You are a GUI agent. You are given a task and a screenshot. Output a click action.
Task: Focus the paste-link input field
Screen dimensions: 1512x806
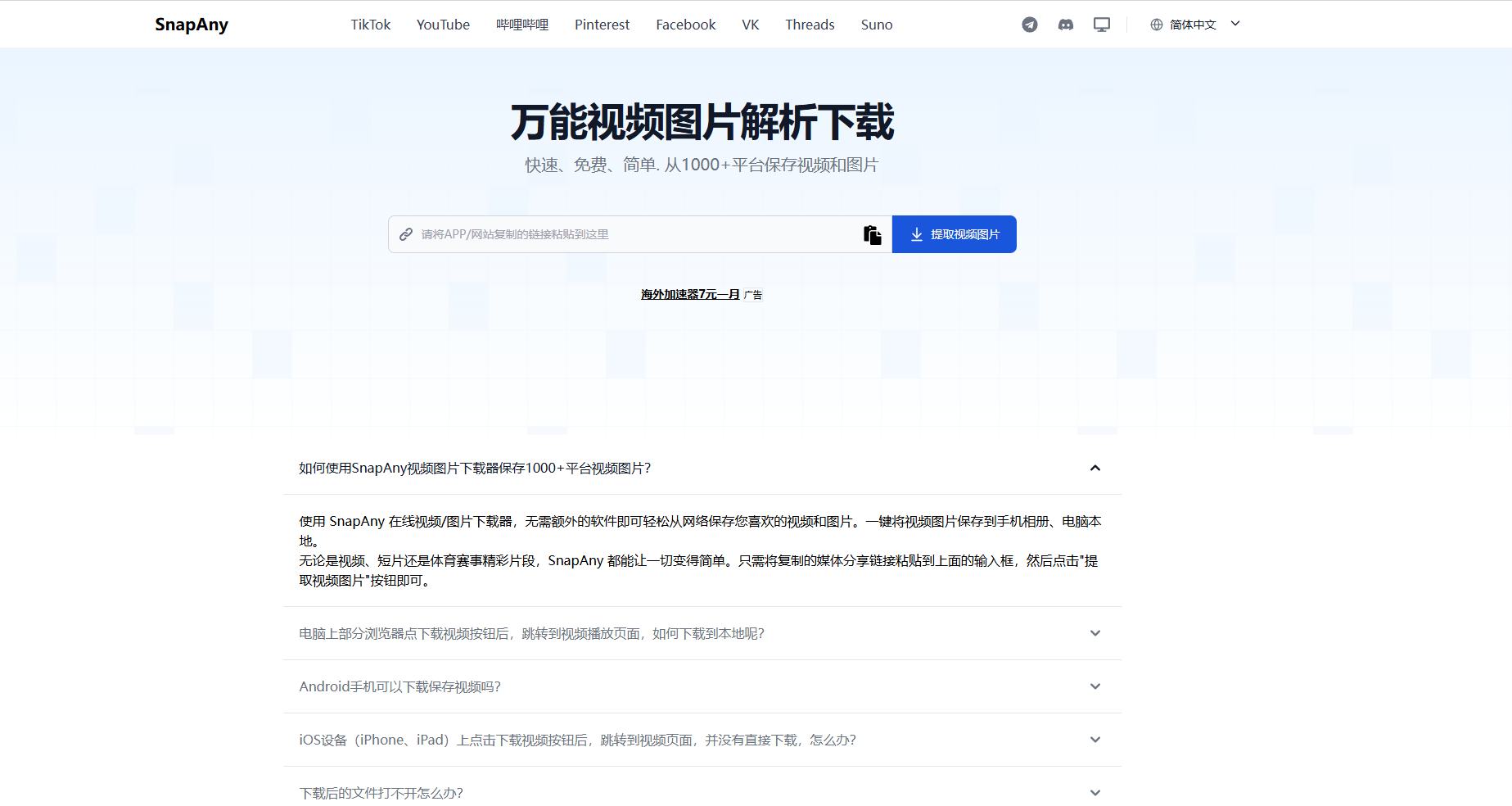tap(639, 234)
